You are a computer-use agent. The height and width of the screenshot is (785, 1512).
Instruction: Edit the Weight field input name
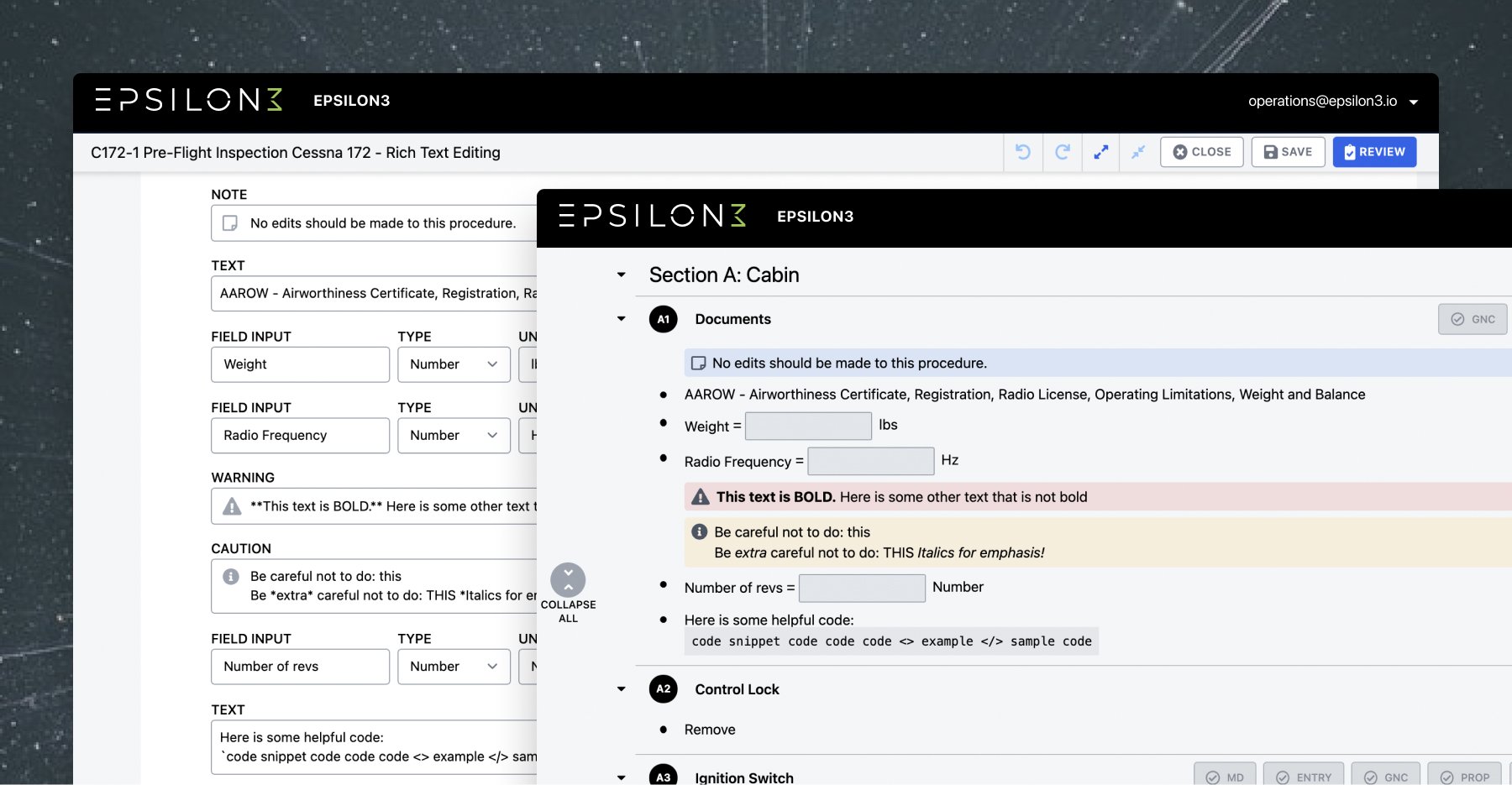pos(300,364)
